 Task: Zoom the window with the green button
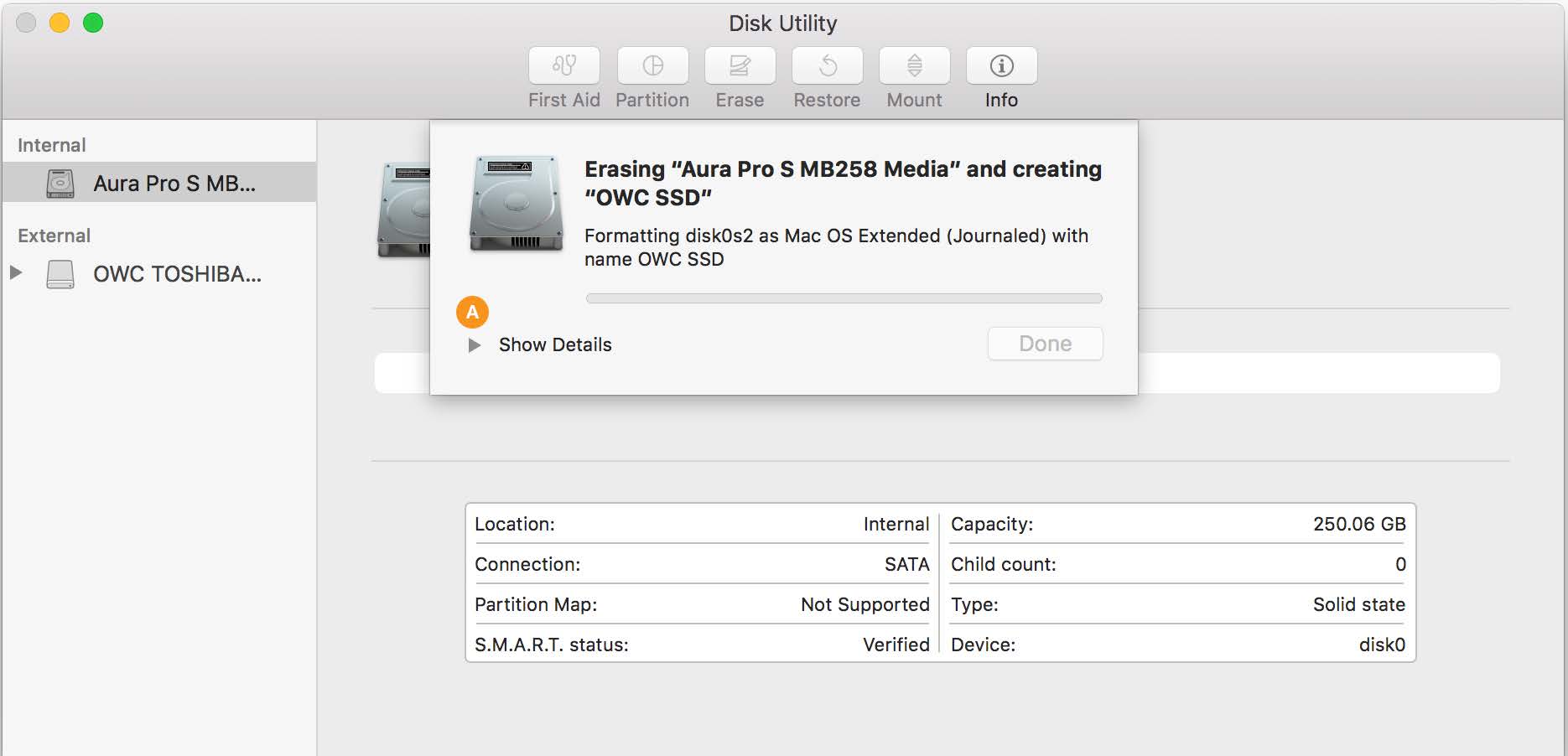click(93, 23)
